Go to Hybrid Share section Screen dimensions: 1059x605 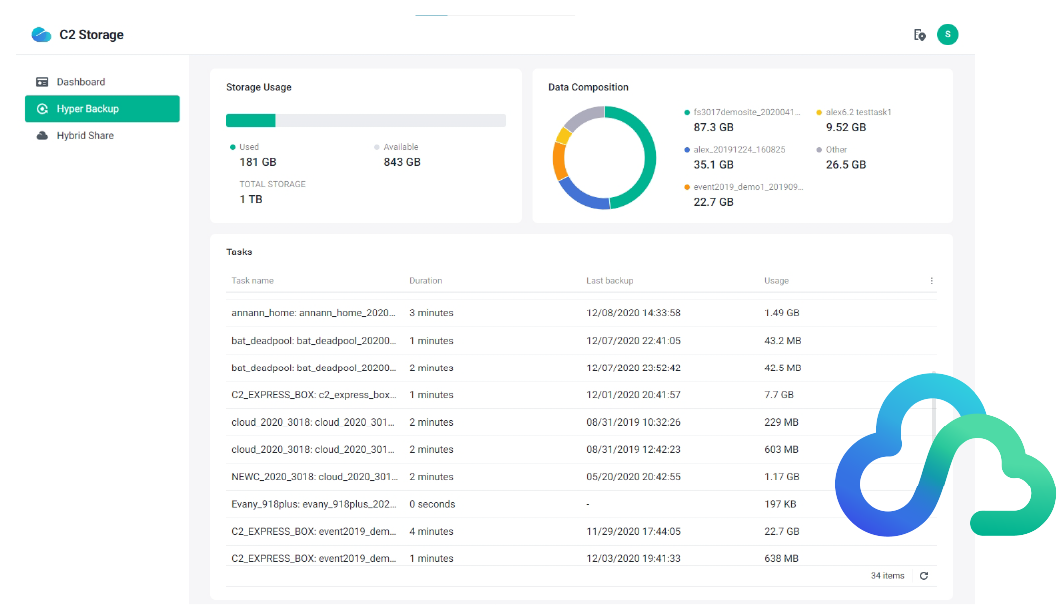(102, 136)
